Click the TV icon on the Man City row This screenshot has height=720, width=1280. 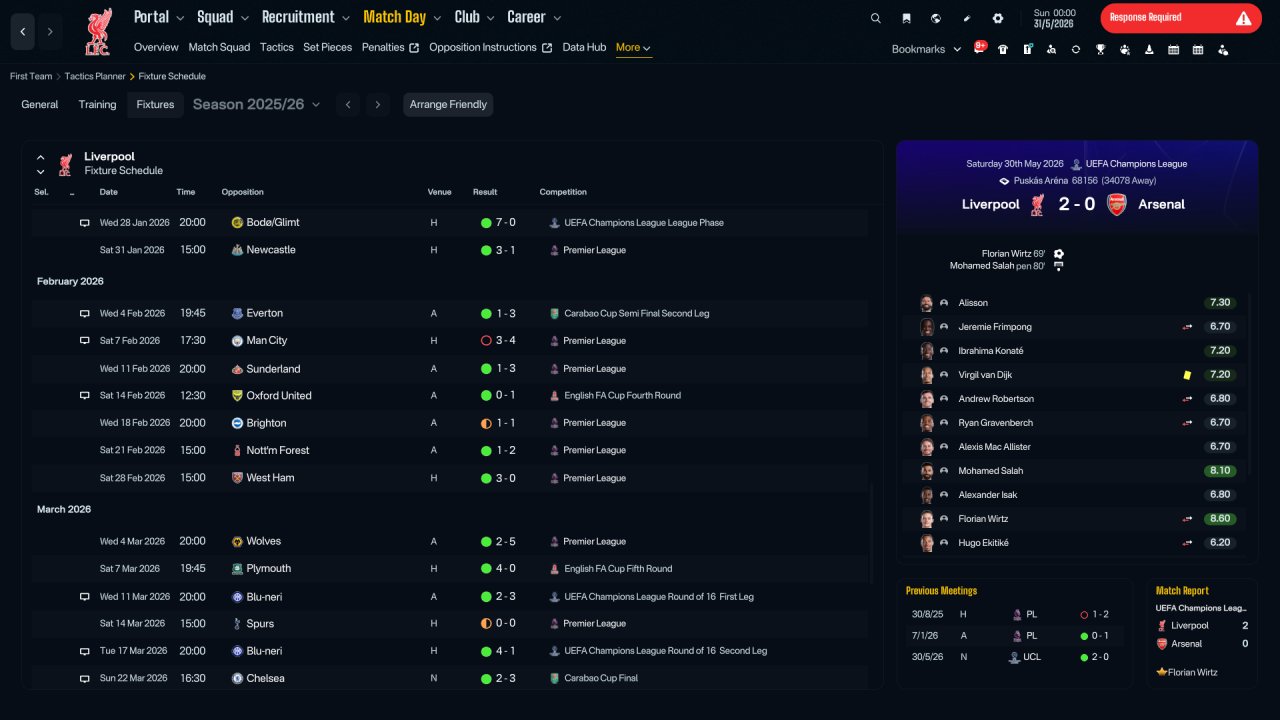(x=85, y=341)
